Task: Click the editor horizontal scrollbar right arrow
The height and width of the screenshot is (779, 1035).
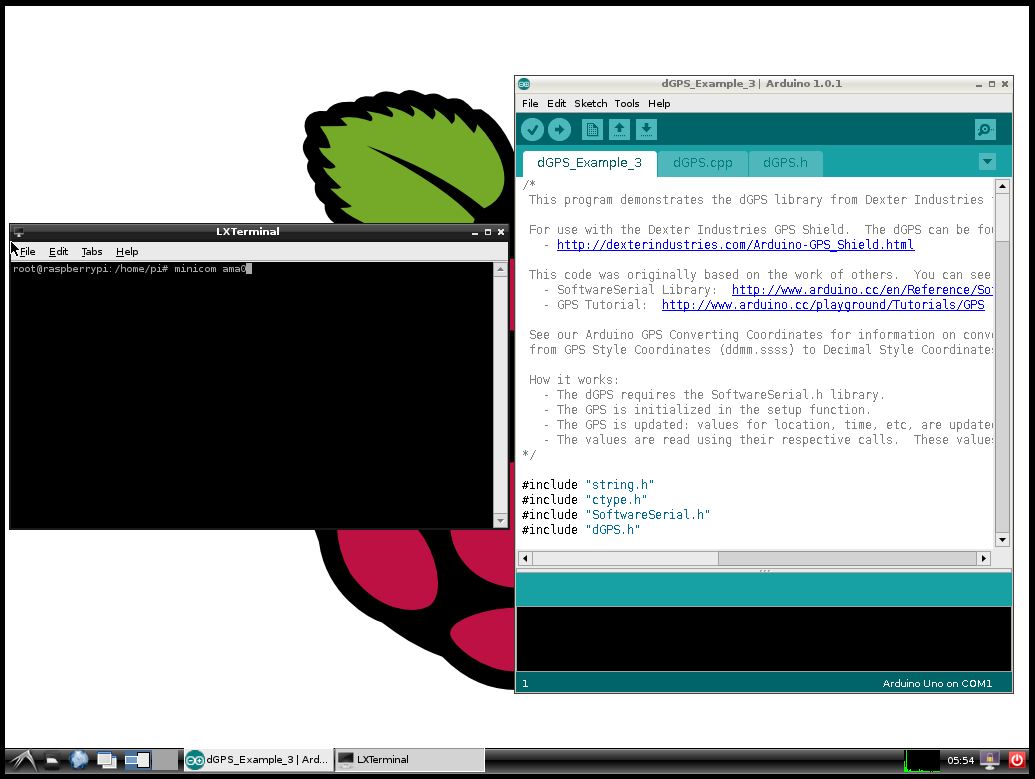Action: click(984, 559)
